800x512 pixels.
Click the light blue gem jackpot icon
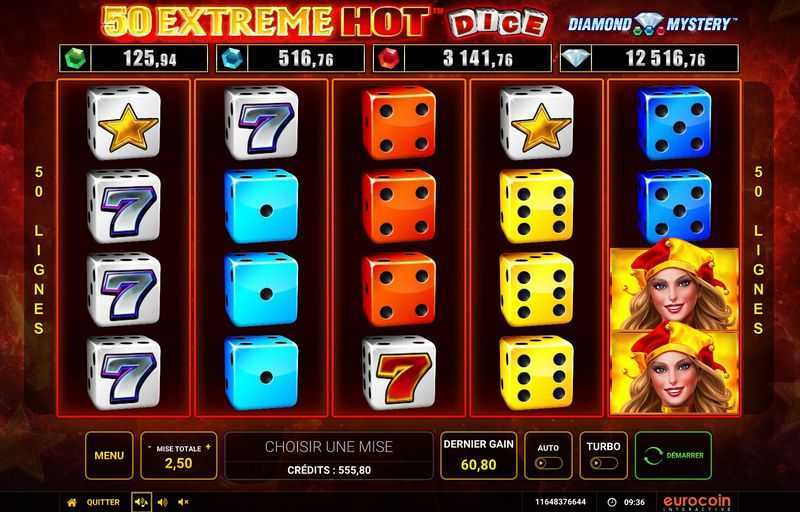[232, 59]
